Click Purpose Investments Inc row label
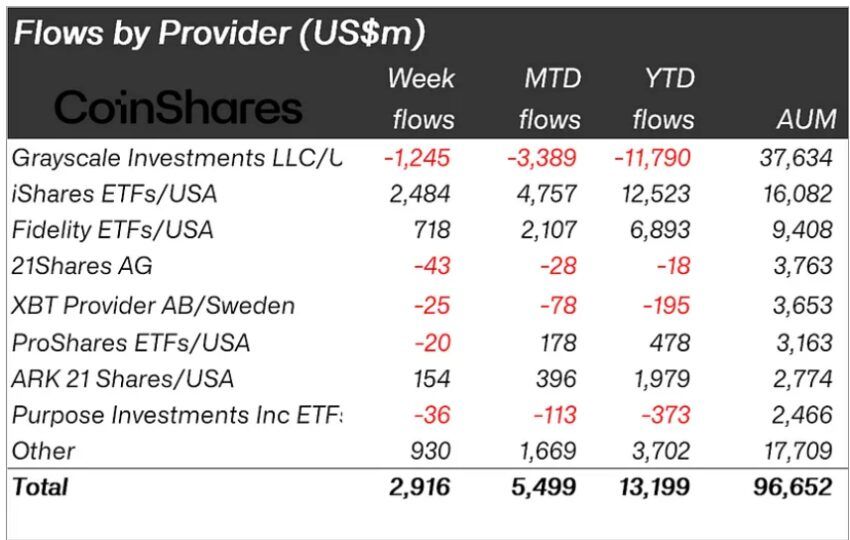The width and height of the screenshot is (850, 540). (177, 415)
